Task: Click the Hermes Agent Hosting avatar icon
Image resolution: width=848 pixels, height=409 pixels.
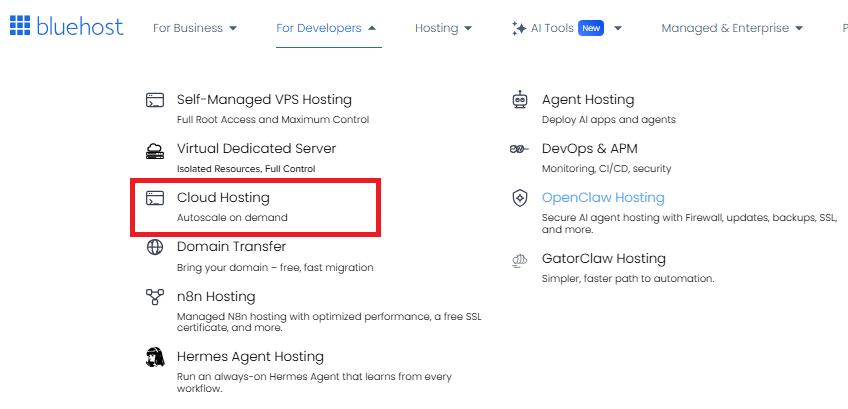Action: click(155, 358)
